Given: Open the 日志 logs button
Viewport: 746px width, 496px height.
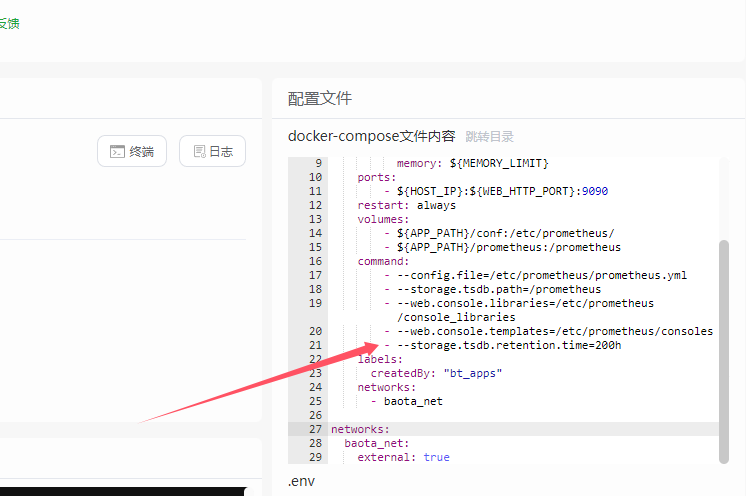Looking at the screenshot, I should (212, 152).
